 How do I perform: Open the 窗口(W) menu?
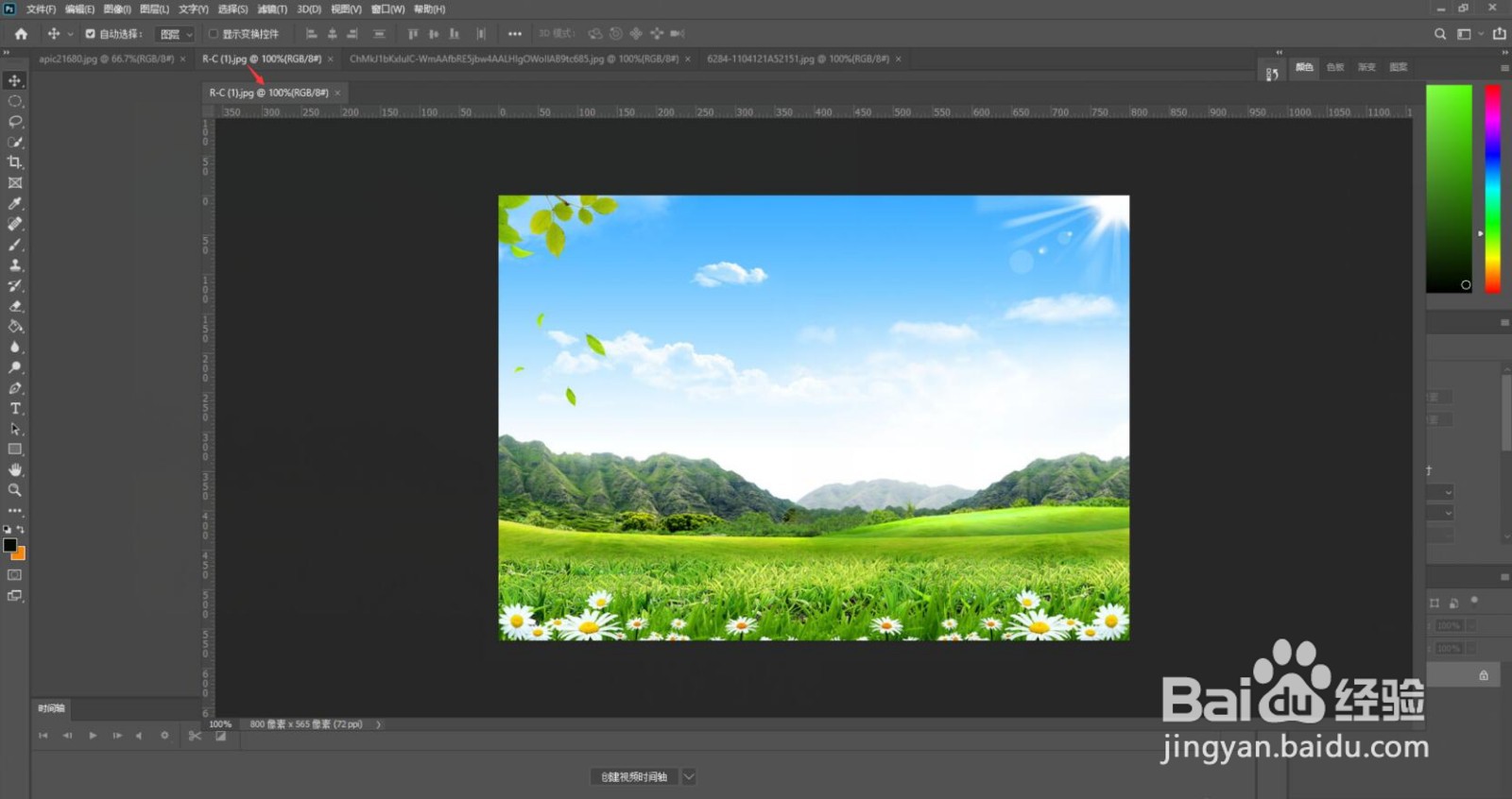click(387, 8)
